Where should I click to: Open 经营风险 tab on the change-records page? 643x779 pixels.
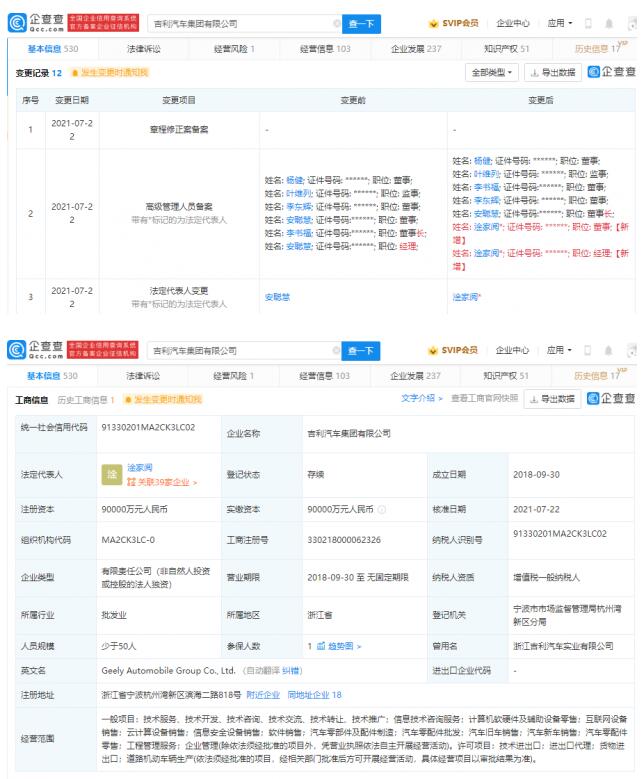tap(234, 49)
